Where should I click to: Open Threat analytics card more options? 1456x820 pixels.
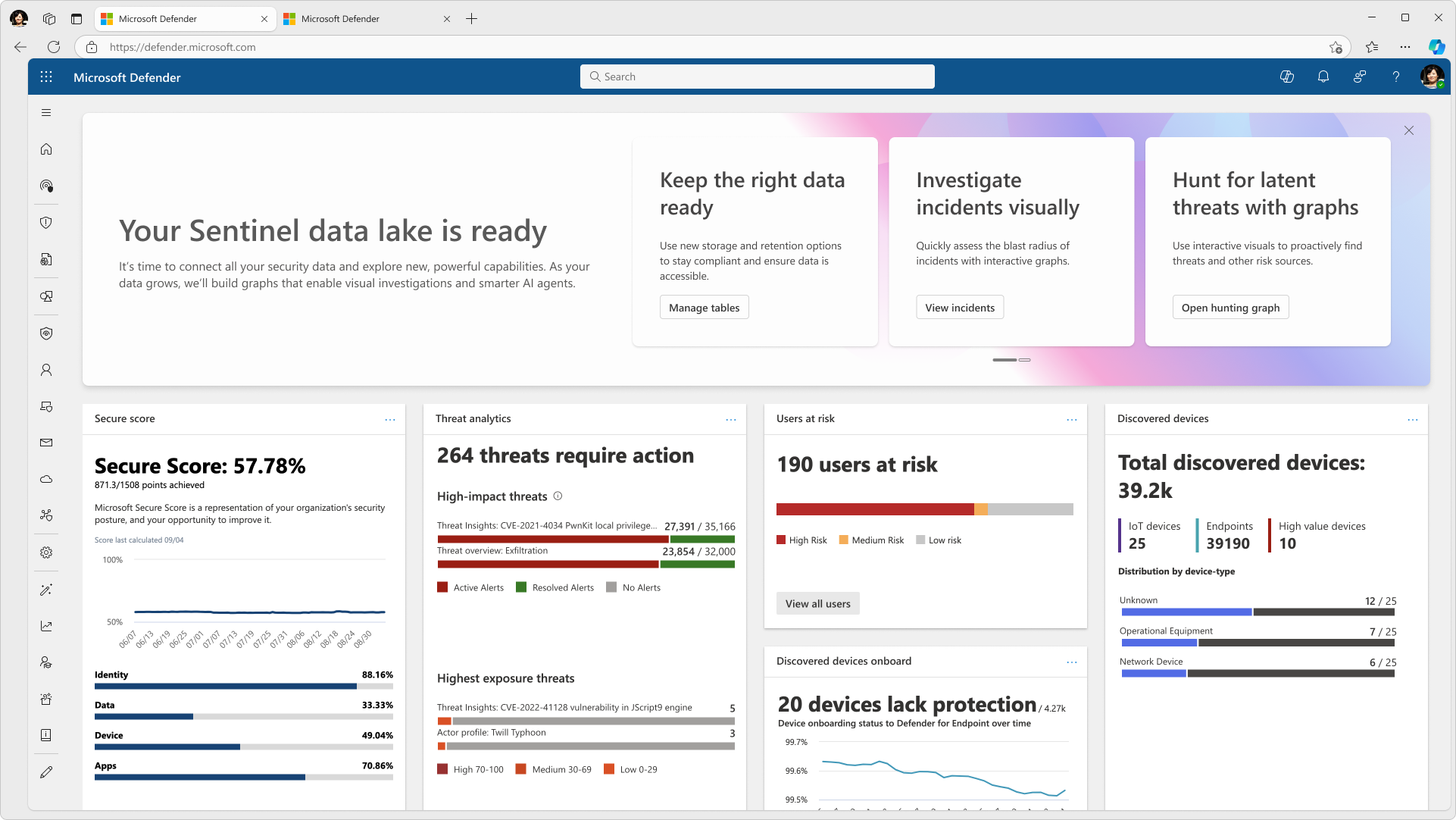[x=731, y=419]
